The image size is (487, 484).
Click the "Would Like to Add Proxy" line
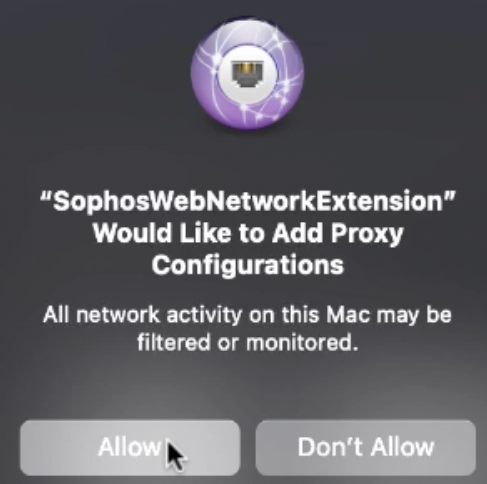pos(248,233)
